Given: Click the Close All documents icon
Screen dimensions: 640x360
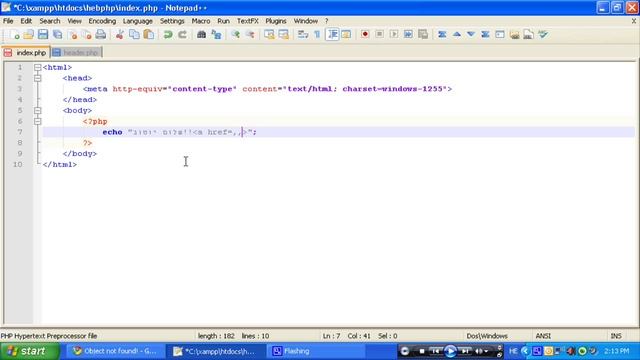Looking at the screenshot, I should coord(87,35).
